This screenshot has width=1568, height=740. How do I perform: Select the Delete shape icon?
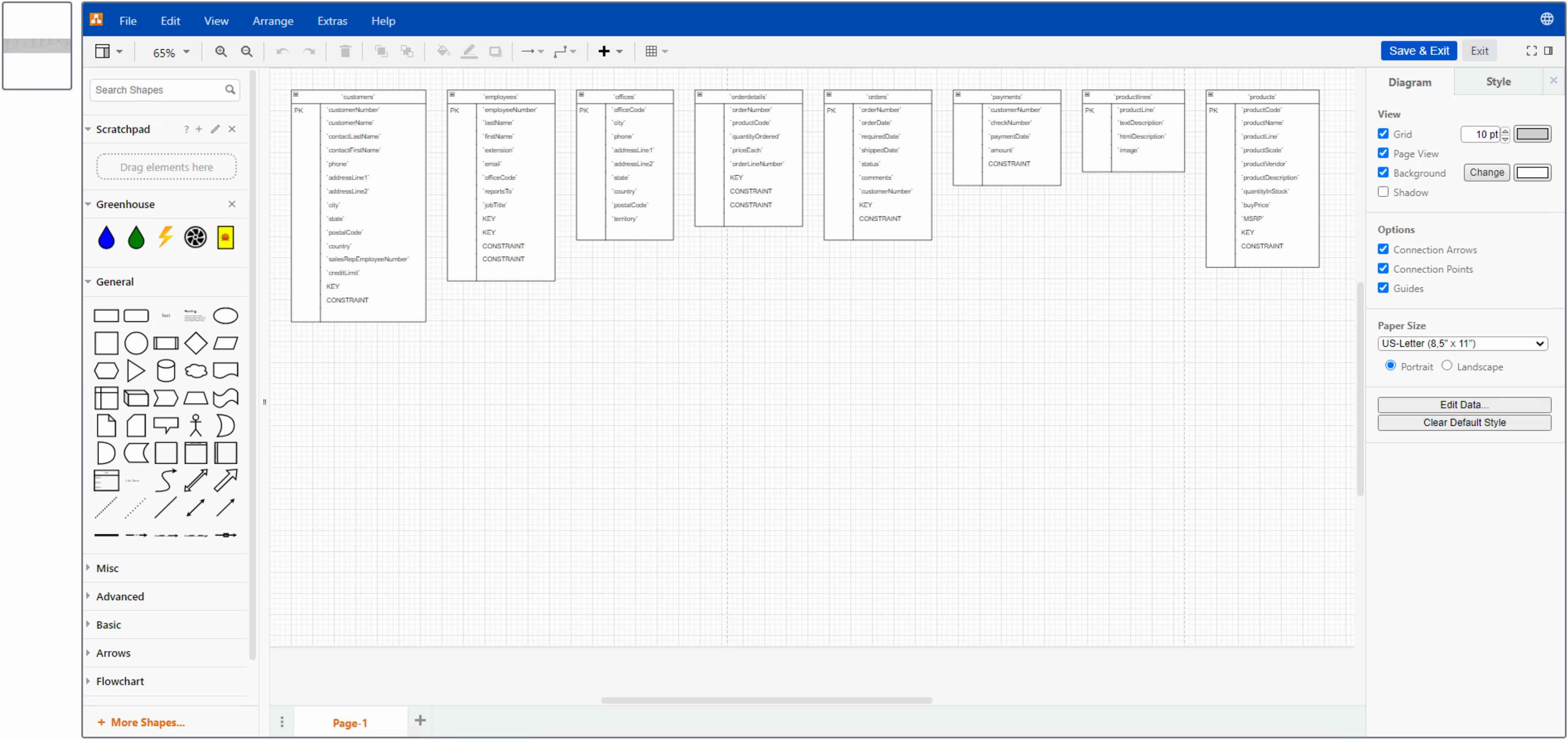coord(344,50)
